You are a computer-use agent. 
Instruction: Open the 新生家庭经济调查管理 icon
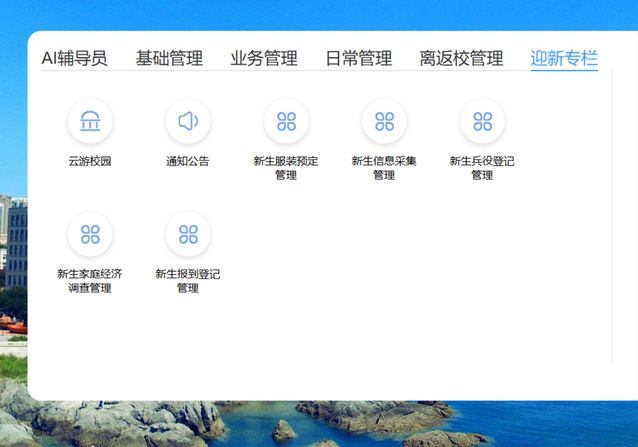90,235
